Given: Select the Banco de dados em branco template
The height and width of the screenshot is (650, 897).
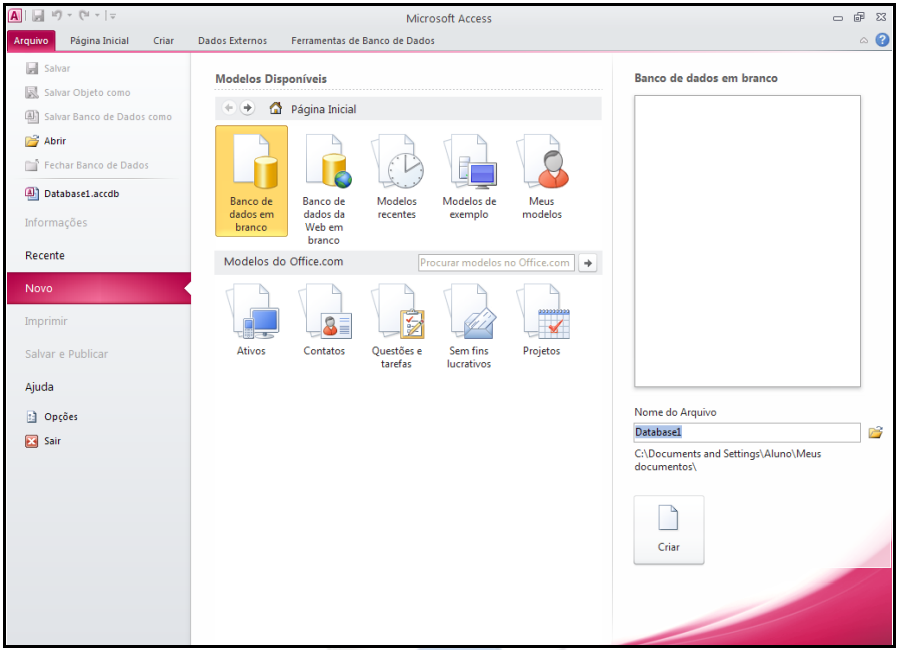Looking at the screenshot, I should click(251, 180).
